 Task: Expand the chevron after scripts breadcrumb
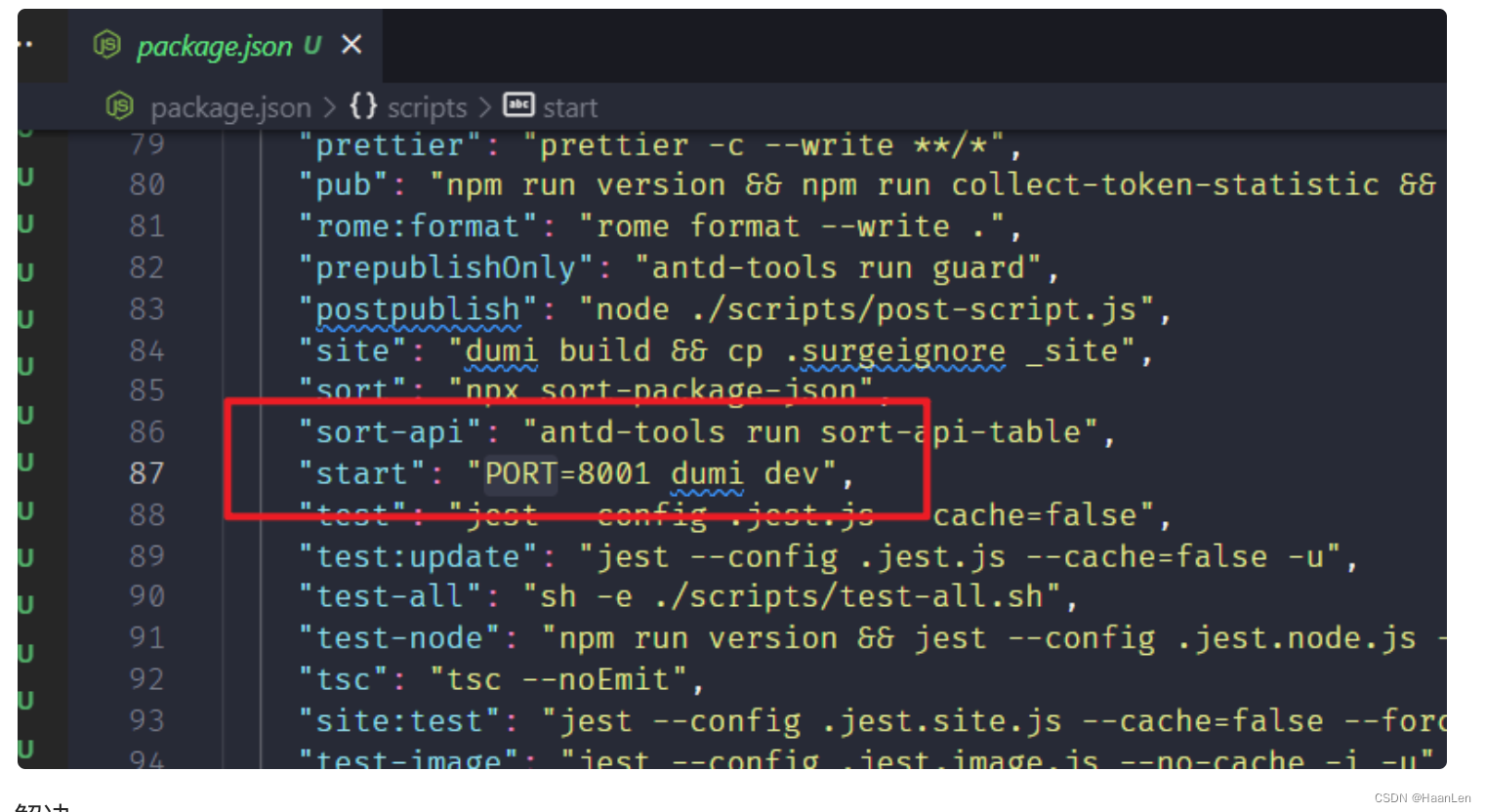pos(484,106)
